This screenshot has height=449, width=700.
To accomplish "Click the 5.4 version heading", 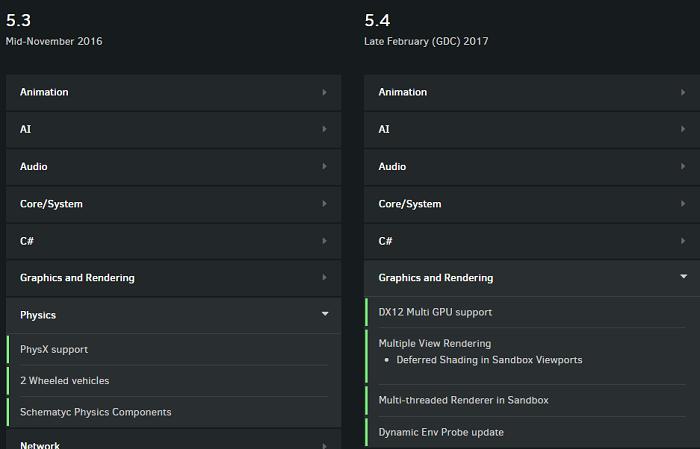I will (377, 21).
